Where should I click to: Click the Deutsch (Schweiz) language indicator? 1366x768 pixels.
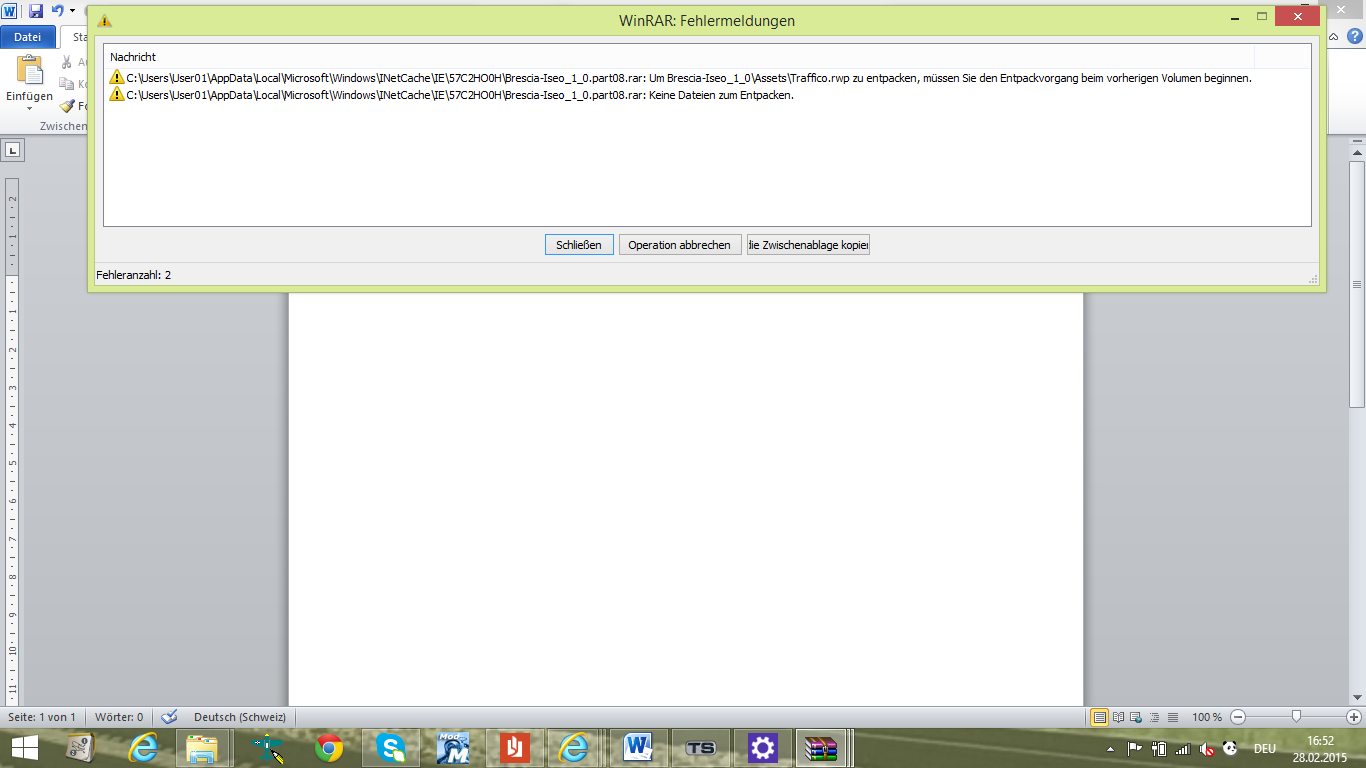tap(240, 717)
